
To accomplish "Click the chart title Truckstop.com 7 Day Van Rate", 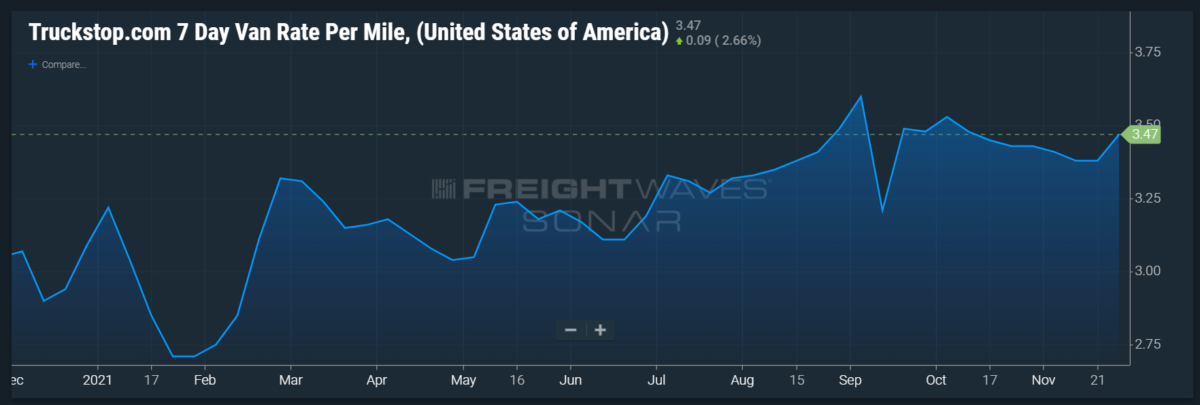I will [x=348, y=32].
